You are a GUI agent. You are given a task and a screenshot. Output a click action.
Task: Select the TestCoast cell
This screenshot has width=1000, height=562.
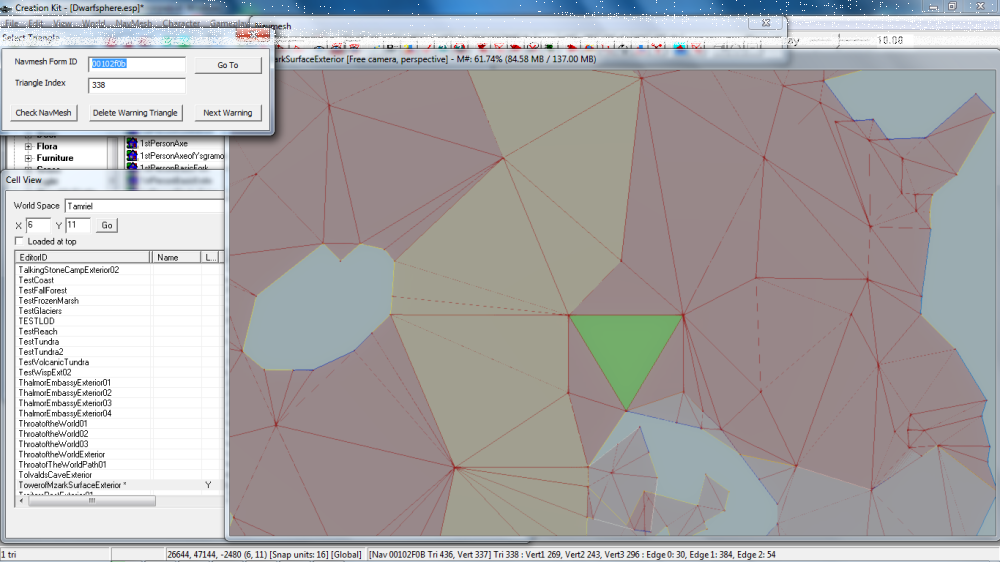coord(36,280)
